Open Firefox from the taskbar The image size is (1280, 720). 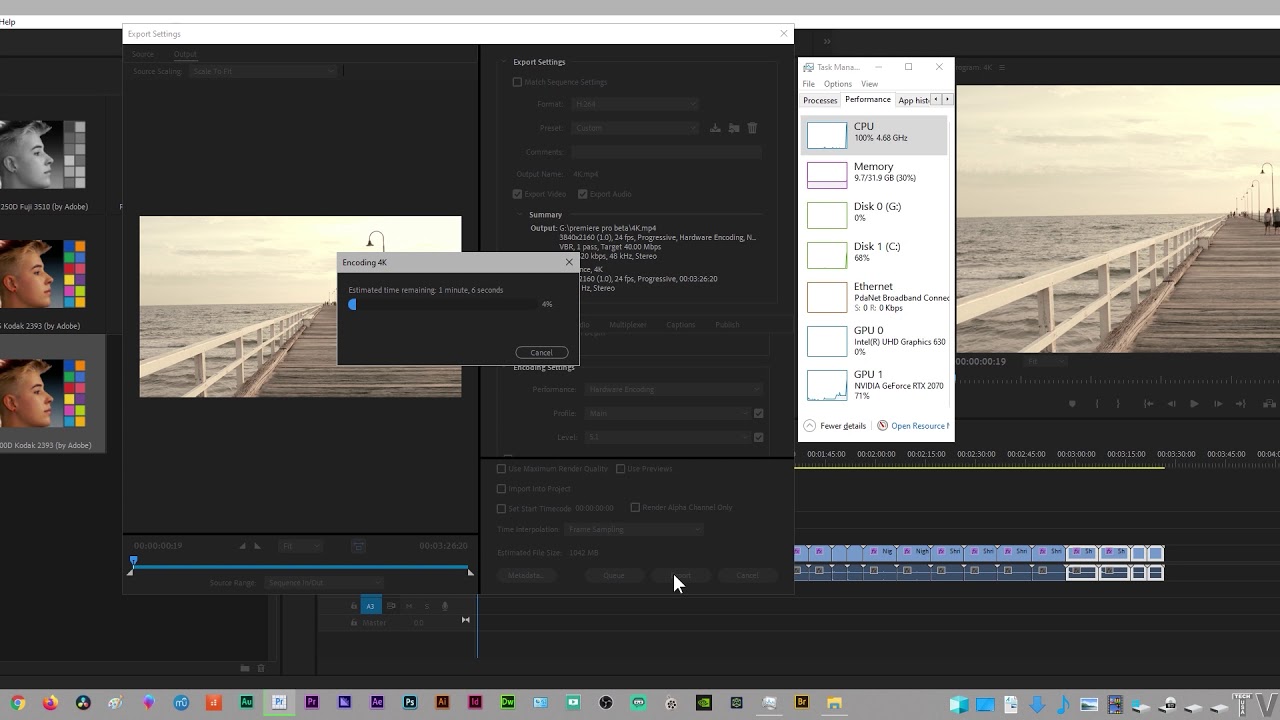pos(50,703)
